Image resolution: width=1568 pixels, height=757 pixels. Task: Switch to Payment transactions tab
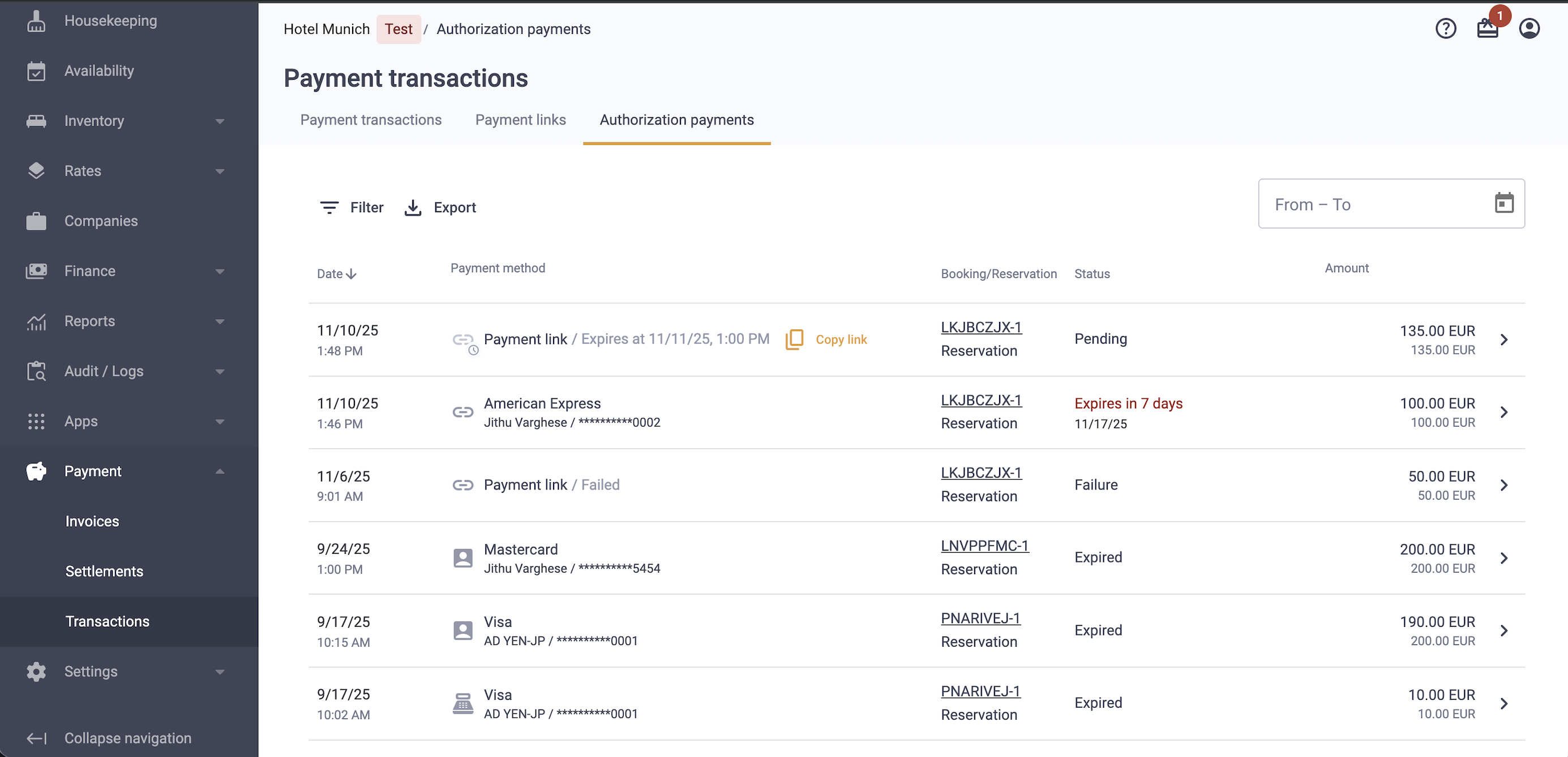(371, 120)
